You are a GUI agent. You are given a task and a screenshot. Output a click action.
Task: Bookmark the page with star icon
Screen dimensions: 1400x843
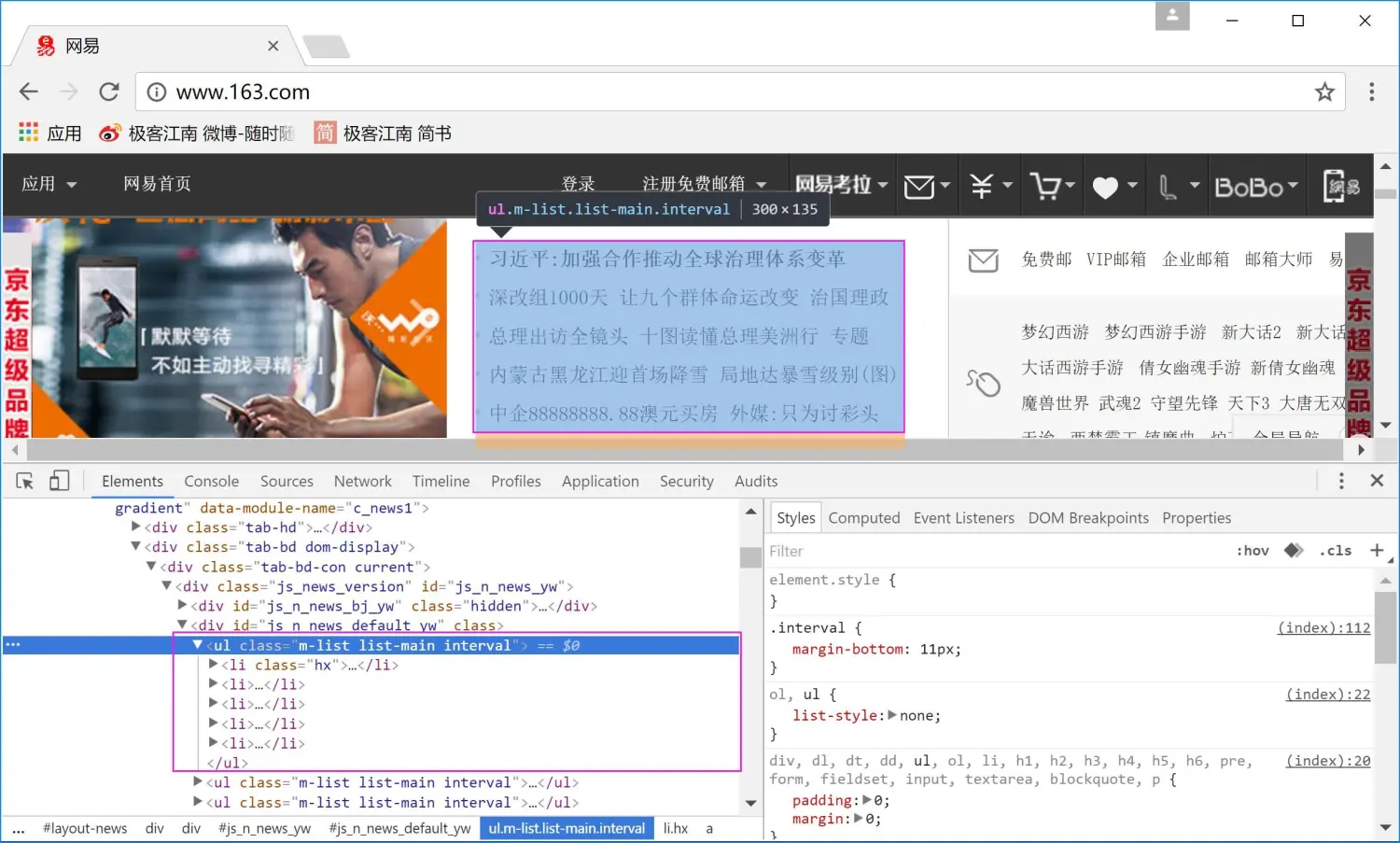[1324, 91]
